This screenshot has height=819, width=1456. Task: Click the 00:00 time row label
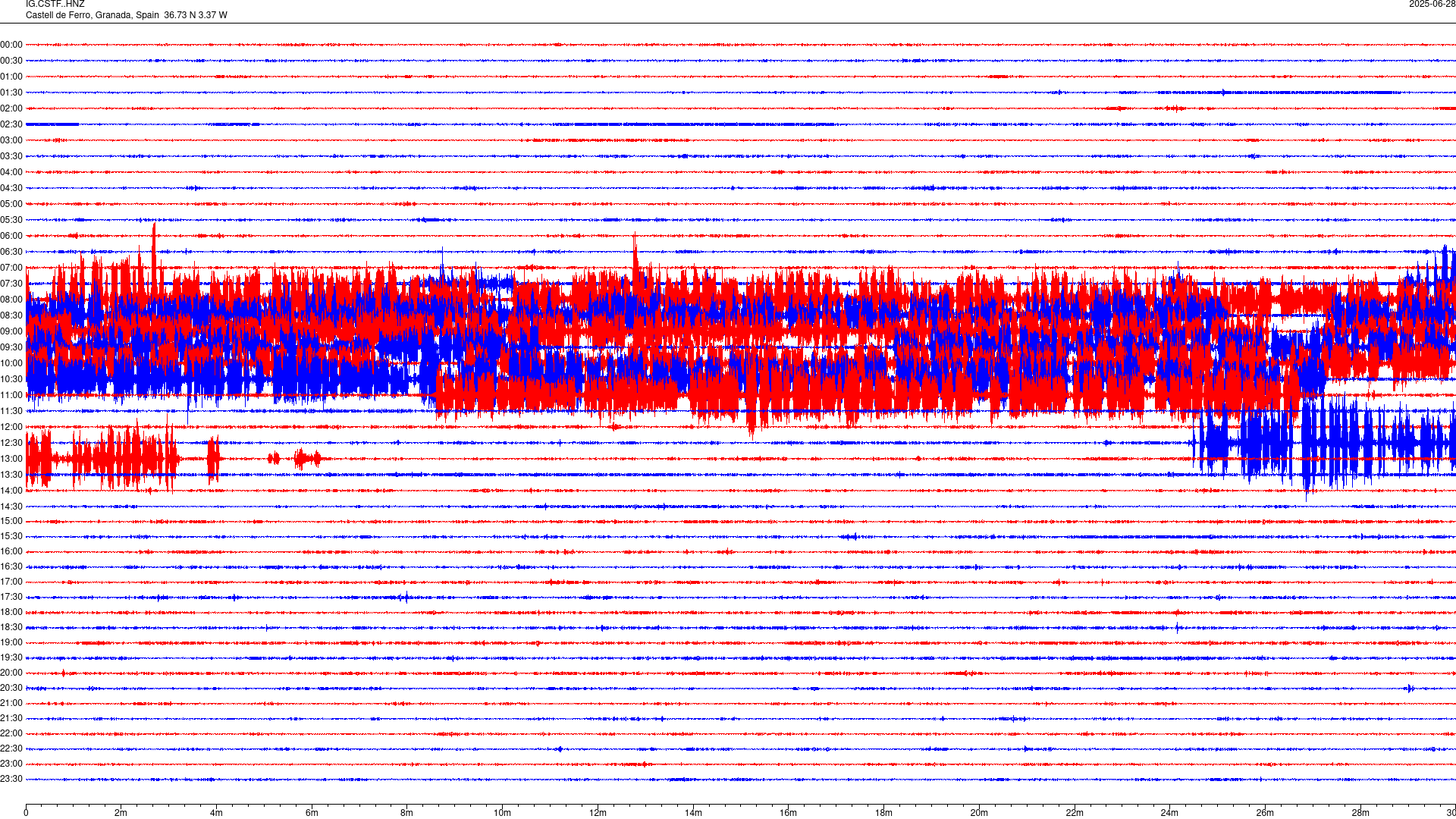pyautogui.click(x=11, y=45)
